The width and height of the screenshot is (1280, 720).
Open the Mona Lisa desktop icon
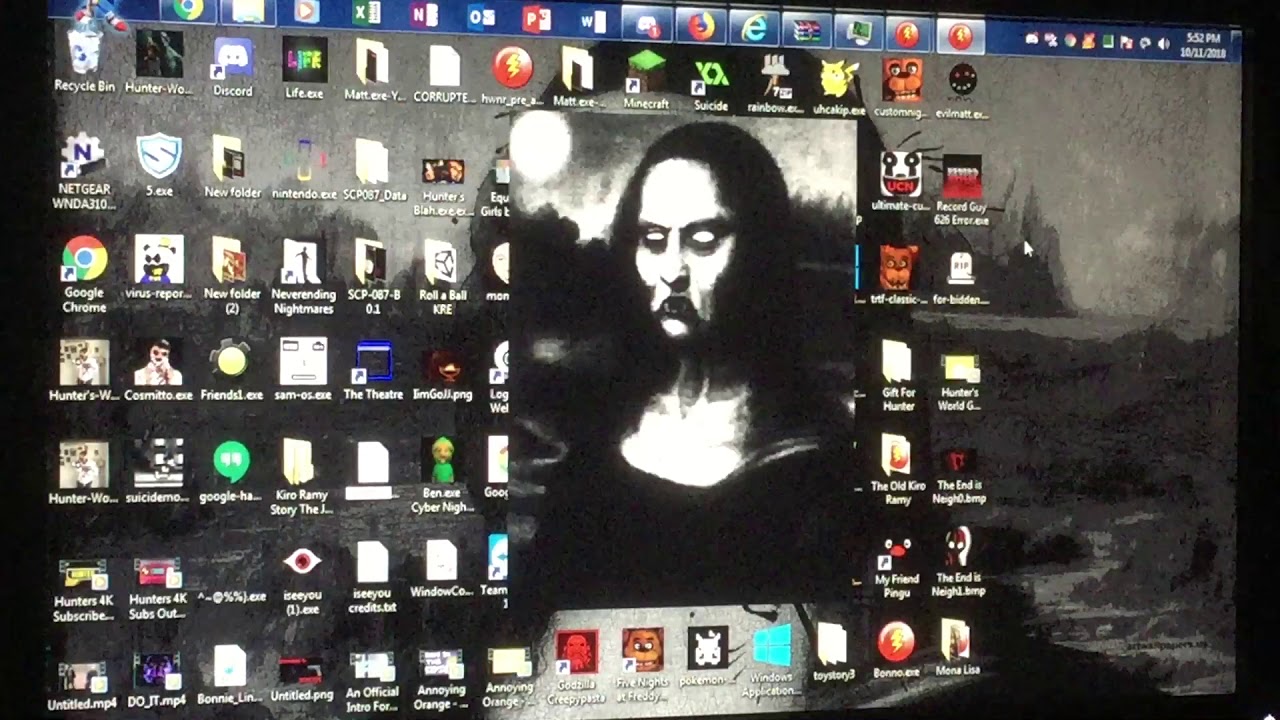click(x=956, y=648)
